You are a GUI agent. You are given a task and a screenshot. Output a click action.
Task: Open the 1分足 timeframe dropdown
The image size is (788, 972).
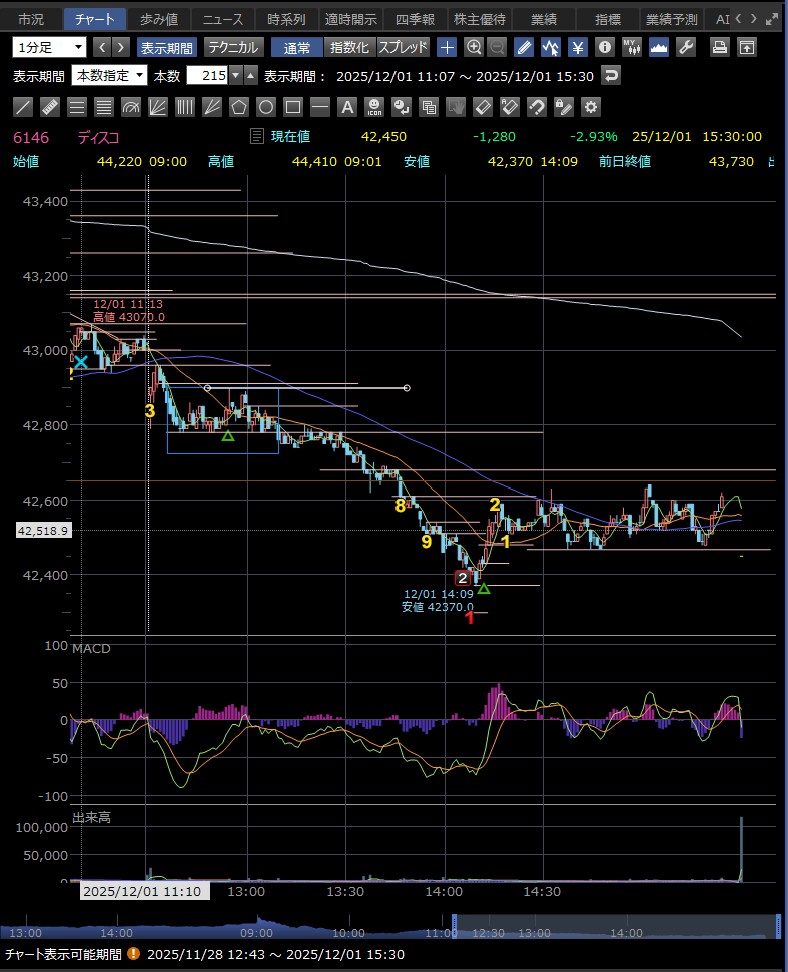tap(50, 47)
